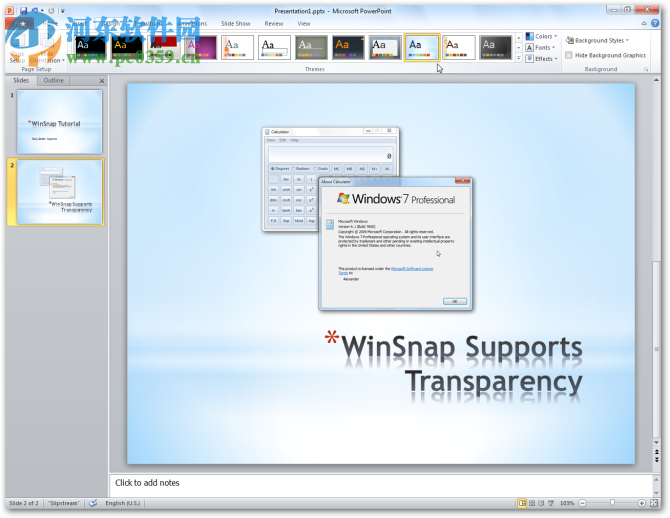This screenshot has height=518, width=670.
Task: Click the Redo icon in quick access toolbar
Action: pos(51,11)
